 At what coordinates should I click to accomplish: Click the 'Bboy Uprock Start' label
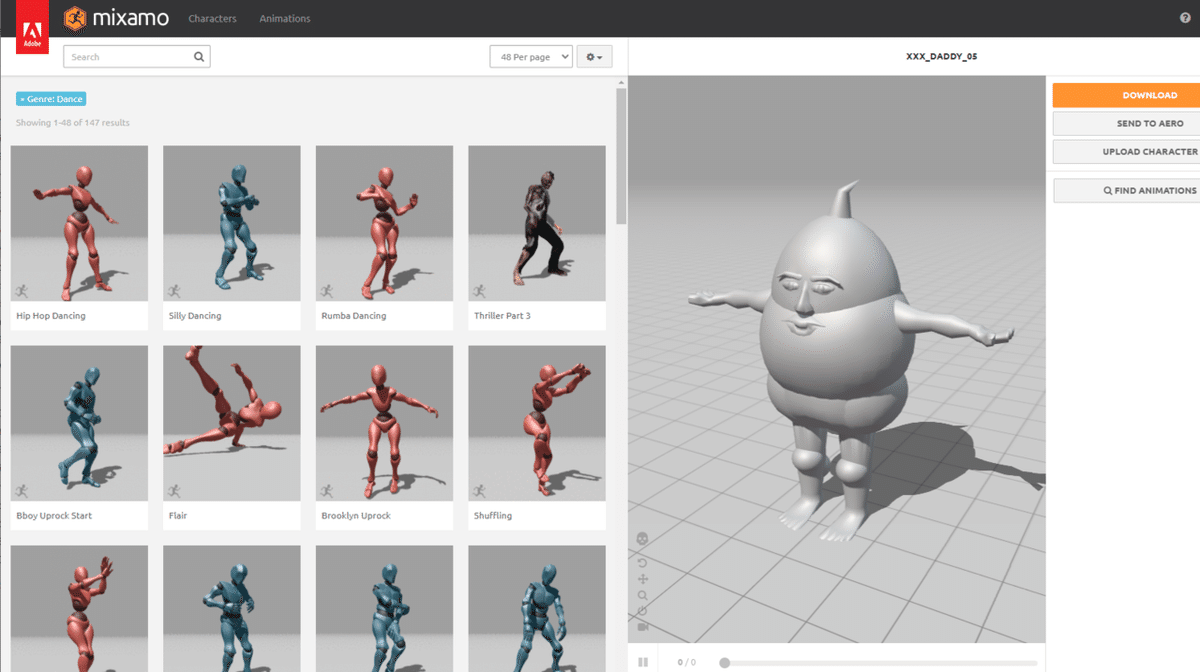pyautogui.click(x=54, y=516)
